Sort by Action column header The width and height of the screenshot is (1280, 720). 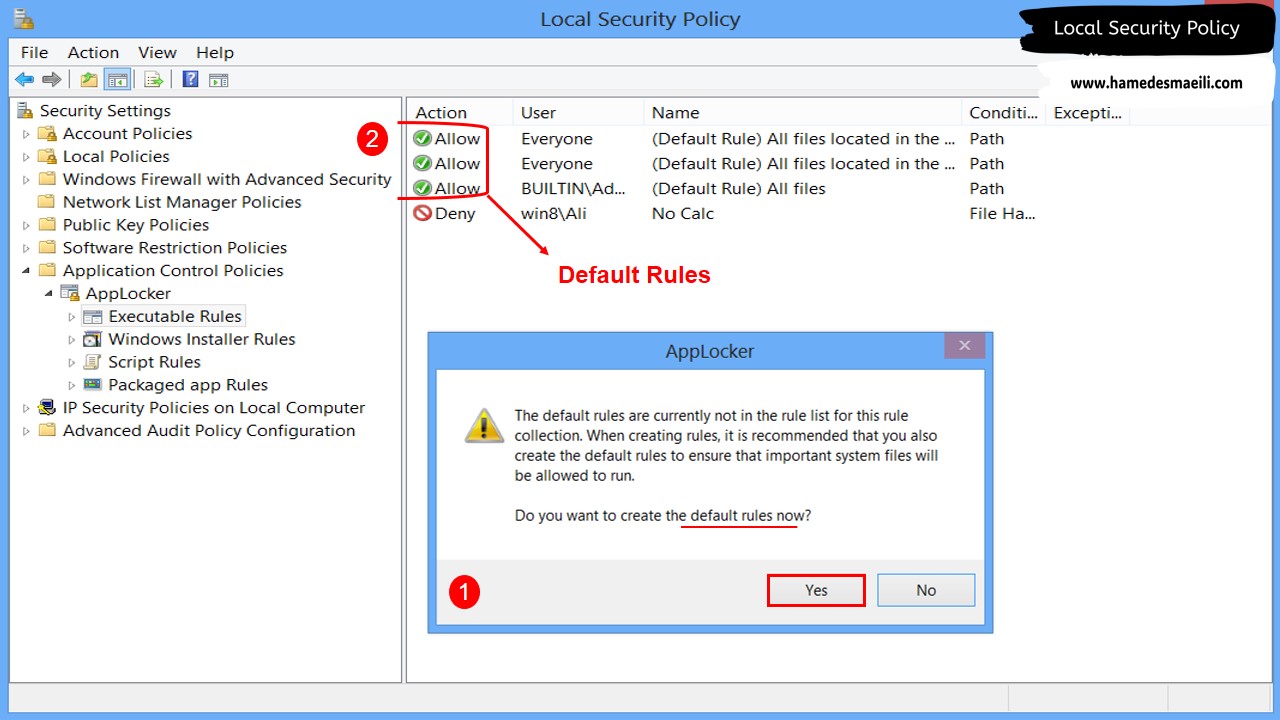click(x=460, y=113)
